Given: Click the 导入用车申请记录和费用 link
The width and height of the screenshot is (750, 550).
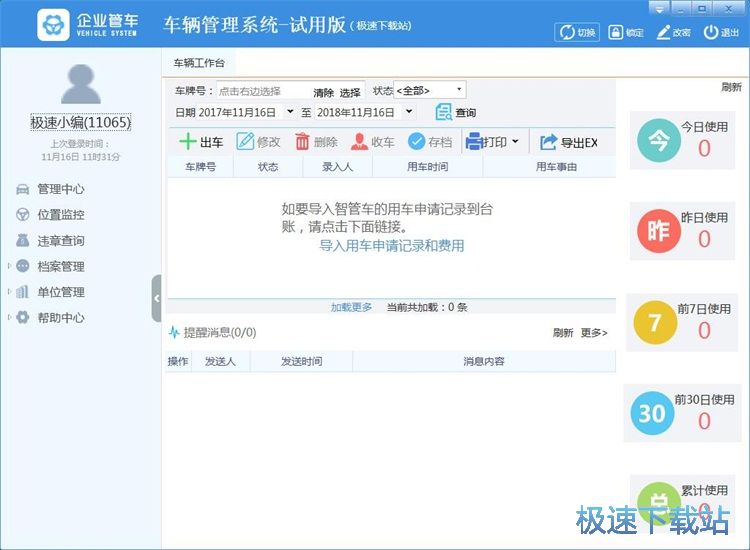Looking at the screenshot, I should point(391,245).
